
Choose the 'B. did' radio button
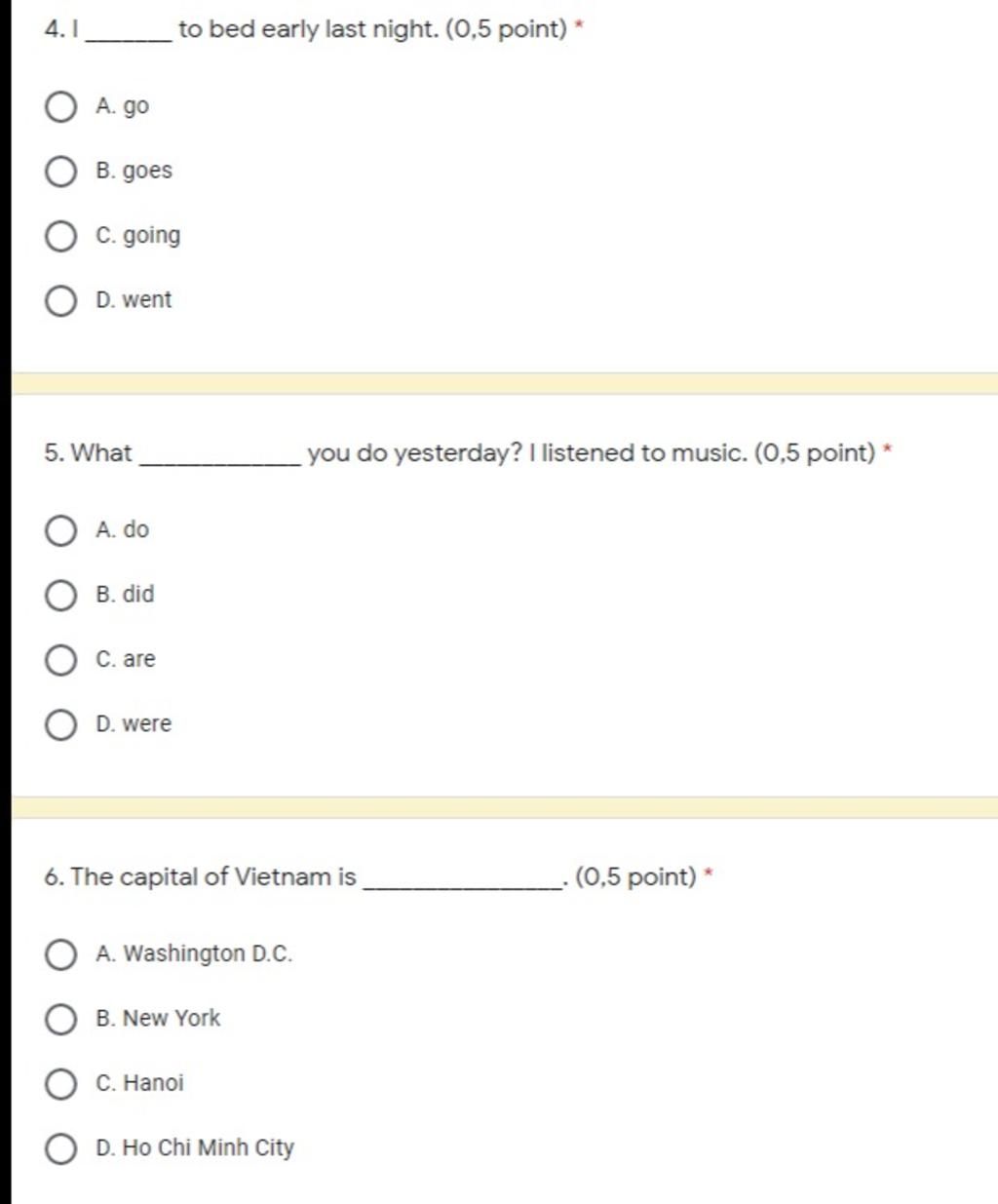pyautogui.click(x=60, y=595)
